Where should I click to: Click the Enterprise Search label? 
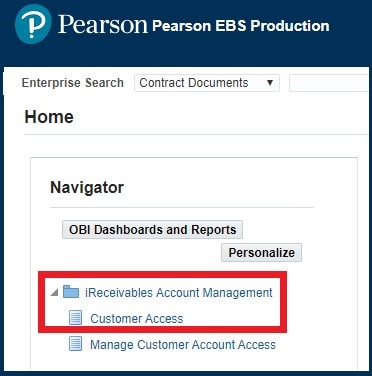[73, 83]
